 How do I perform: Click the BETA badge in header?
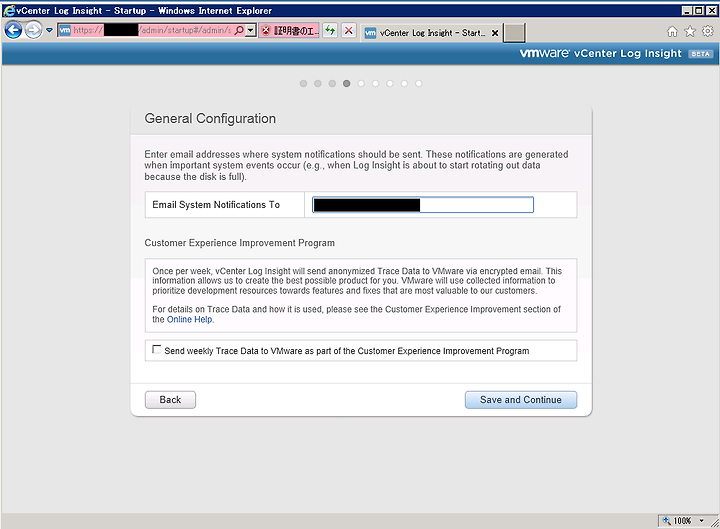coord(700,54)
